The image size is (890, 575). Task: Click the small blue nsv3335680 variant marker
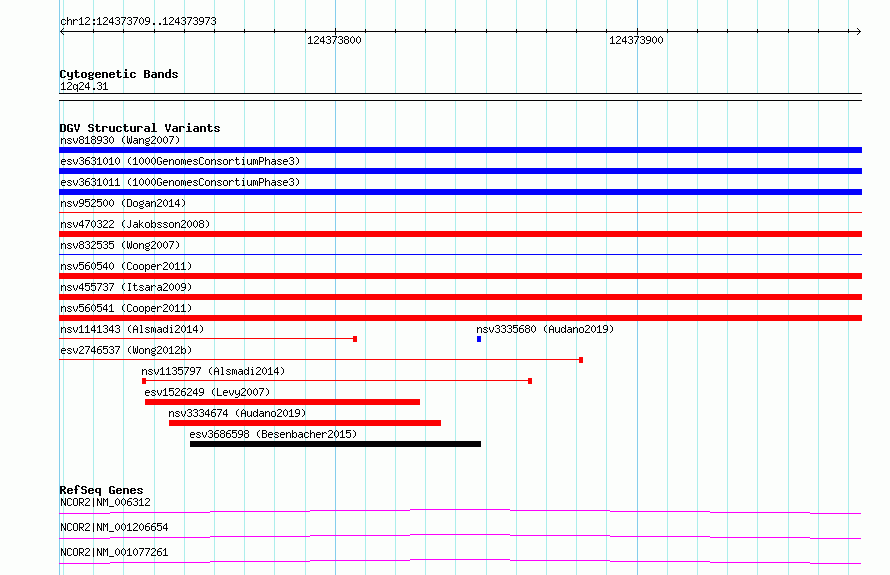pos(479,339)
